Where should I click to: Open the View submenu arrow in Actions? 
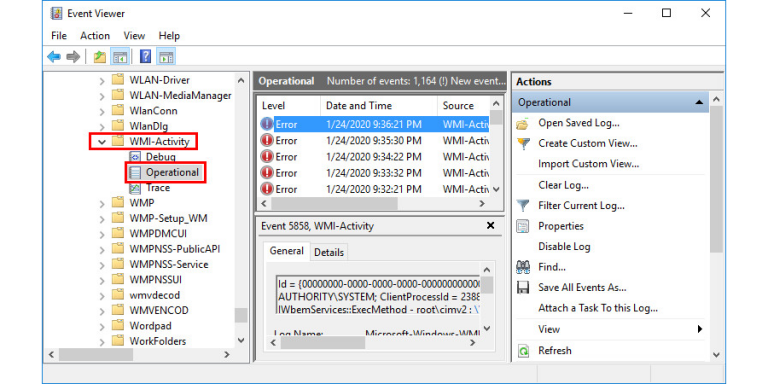click(x=700, y=329)
